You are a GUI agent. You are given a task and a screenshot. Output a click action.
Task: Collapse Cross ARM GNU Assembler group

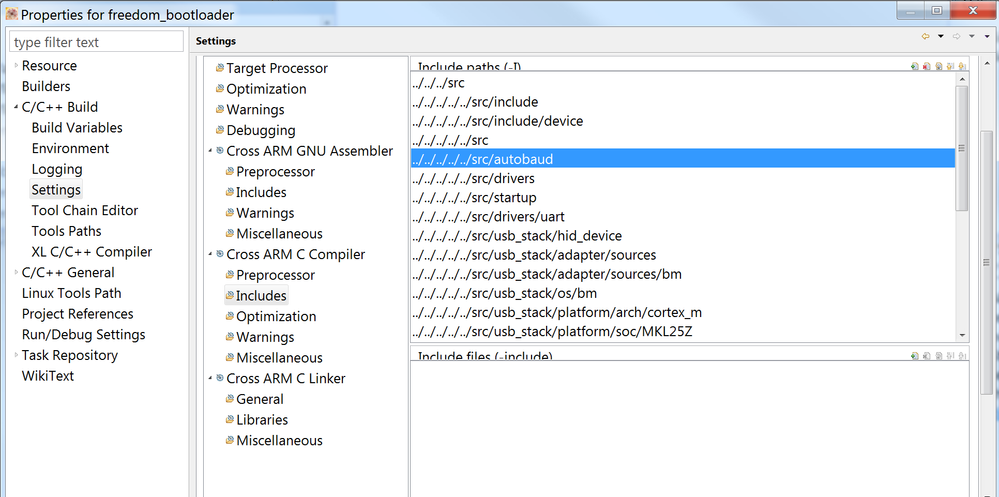pos(210,151)
